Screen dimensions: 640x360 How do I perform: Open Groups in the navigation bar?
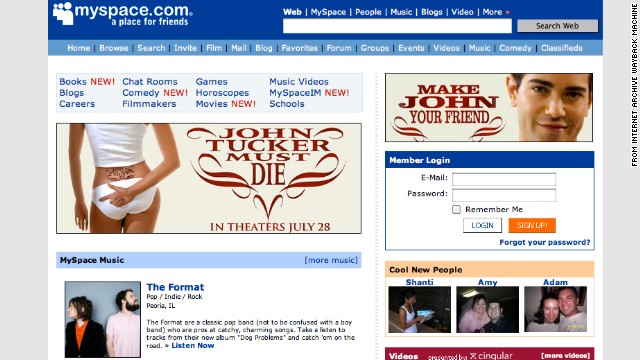(x=375, y=48)
